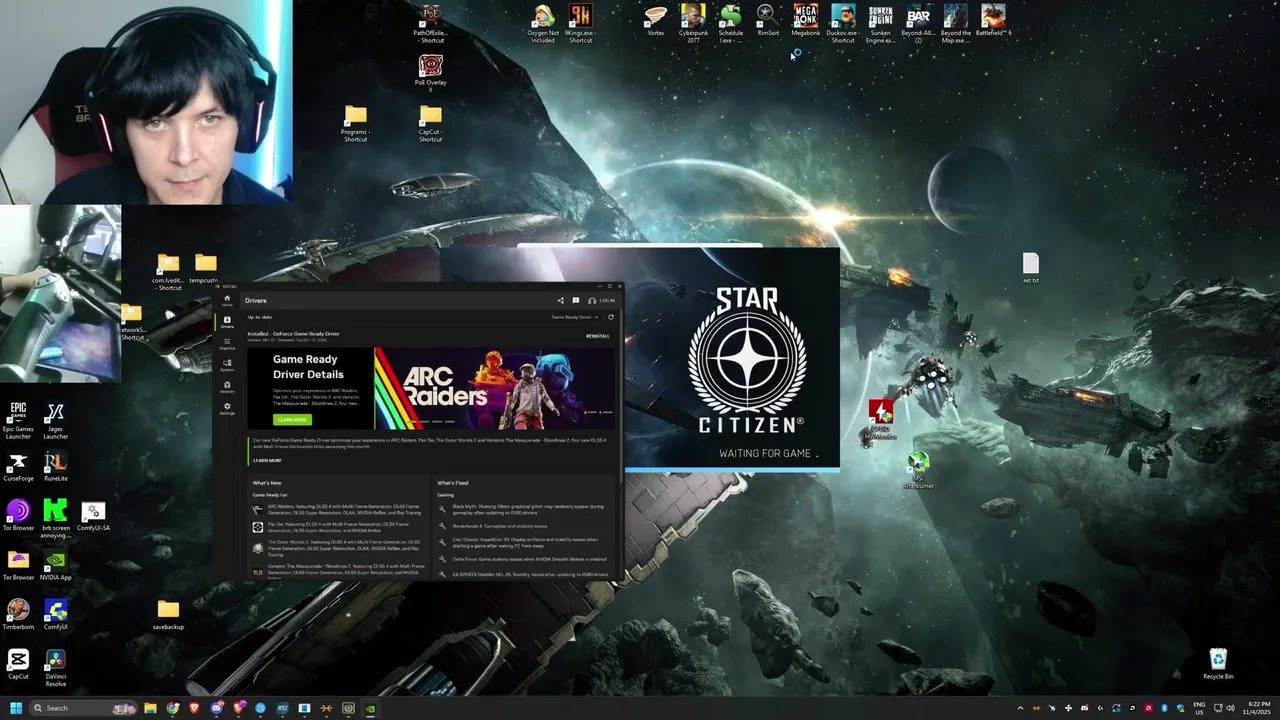This screenshot has height=720, width=1280.
Task: Open the System section in NVIDIA sidebar
Action: click(x=227, y=365)
